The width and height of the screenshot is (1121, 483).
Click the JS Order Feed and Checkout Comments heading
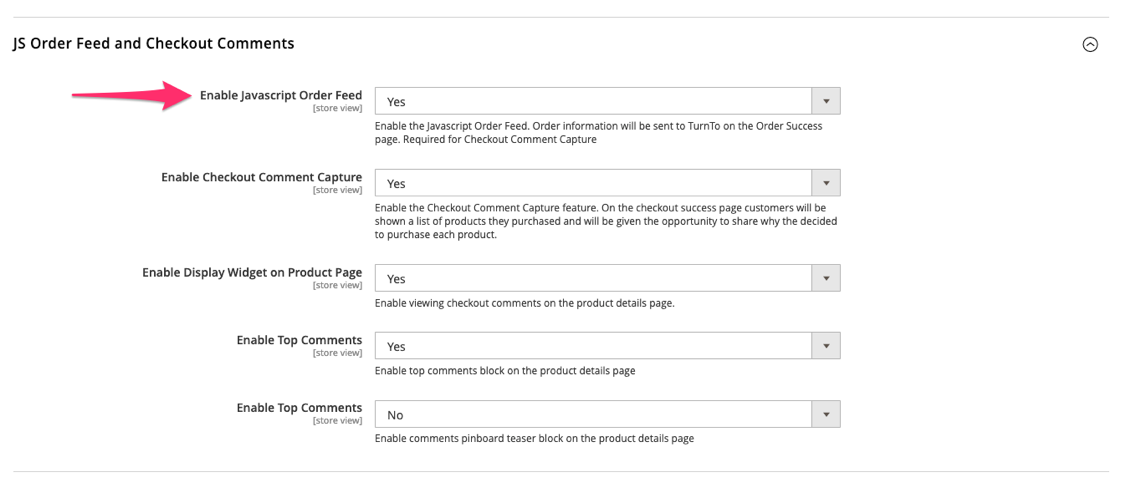[x=153, y=44]
